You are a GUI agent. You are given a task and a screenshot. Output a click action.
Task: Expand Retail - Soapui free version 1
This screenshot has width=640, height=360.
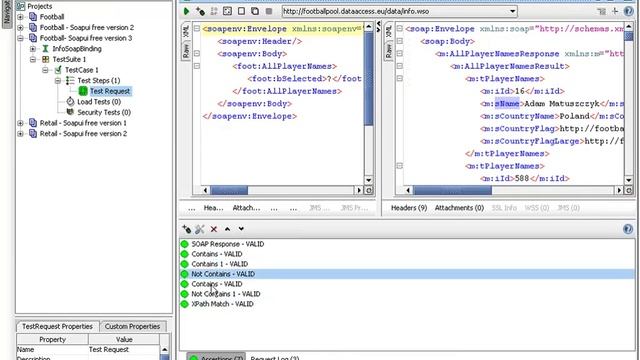click(x=20, y=123)
